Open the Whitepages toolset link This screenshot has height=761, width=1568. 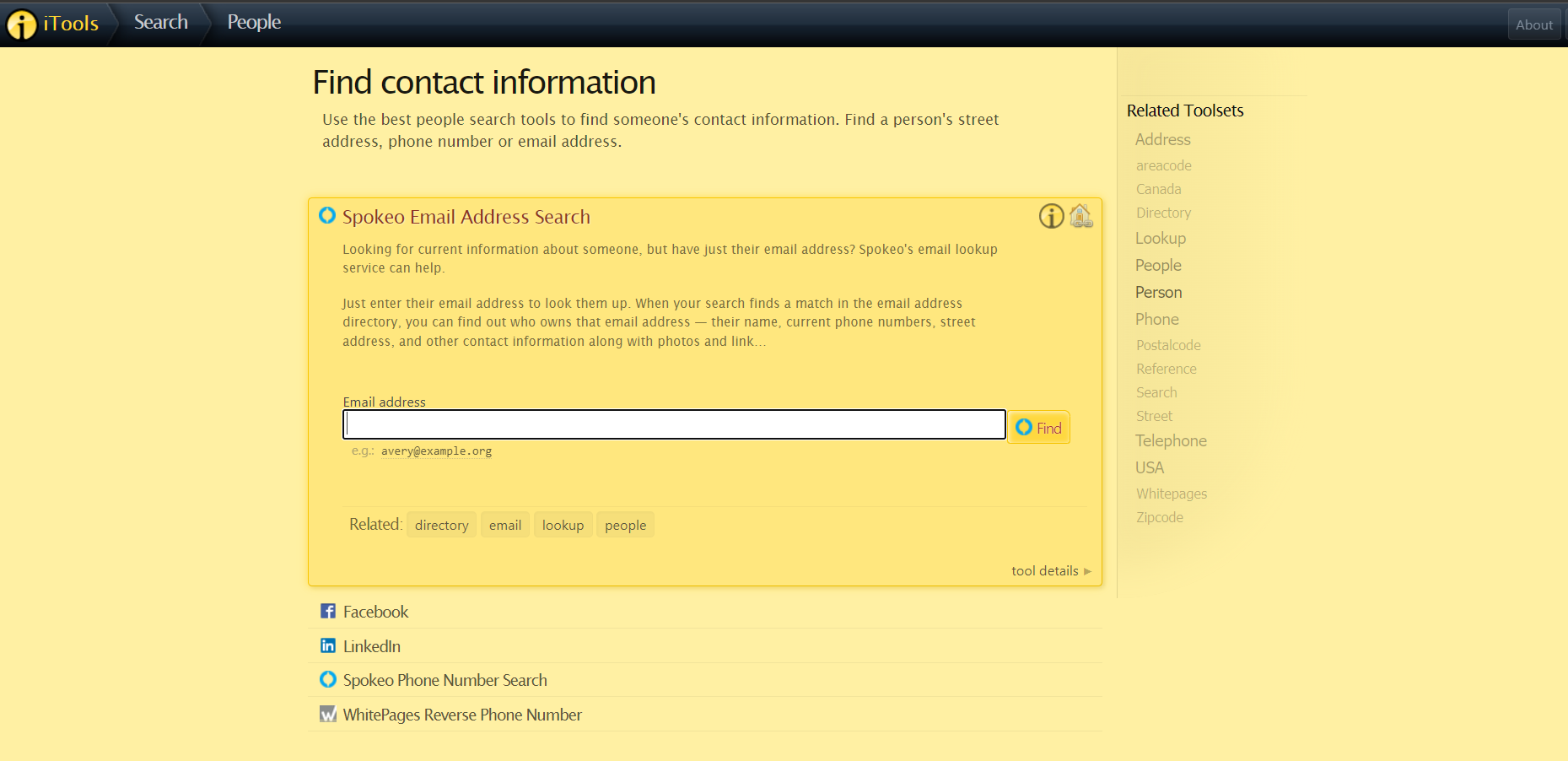(x=1171, y=494)
